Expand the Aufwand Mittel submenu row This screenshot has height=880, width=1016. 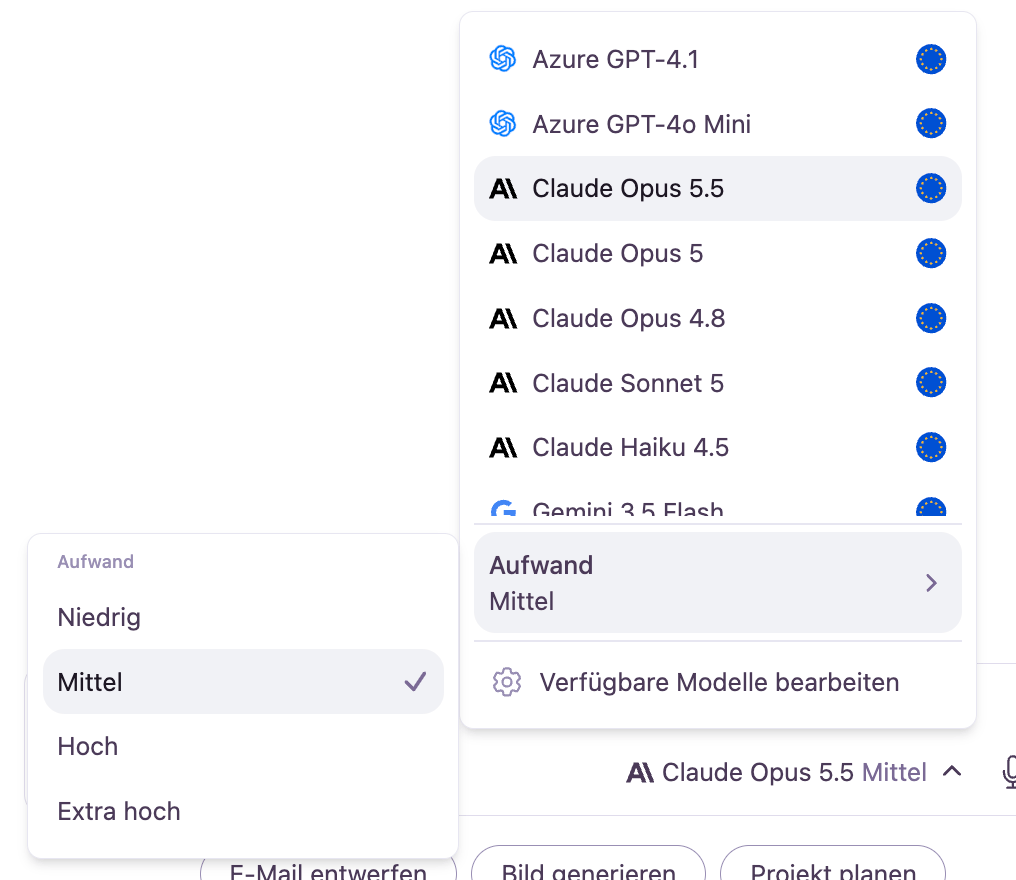718,583
